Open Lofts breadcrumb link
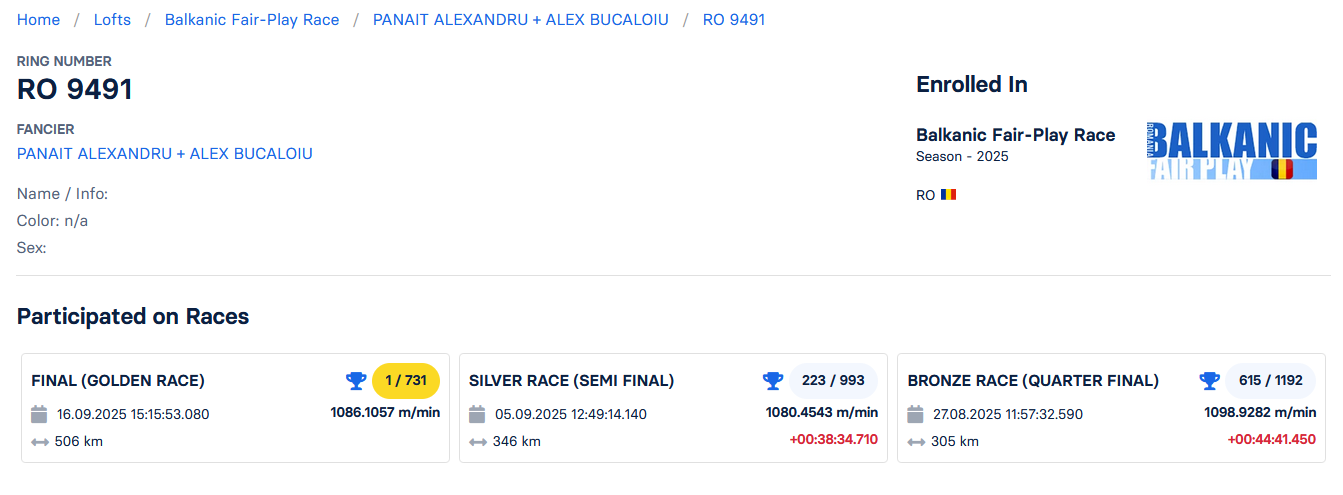This screenshot has height=495, width=1343. click(112, 20)
